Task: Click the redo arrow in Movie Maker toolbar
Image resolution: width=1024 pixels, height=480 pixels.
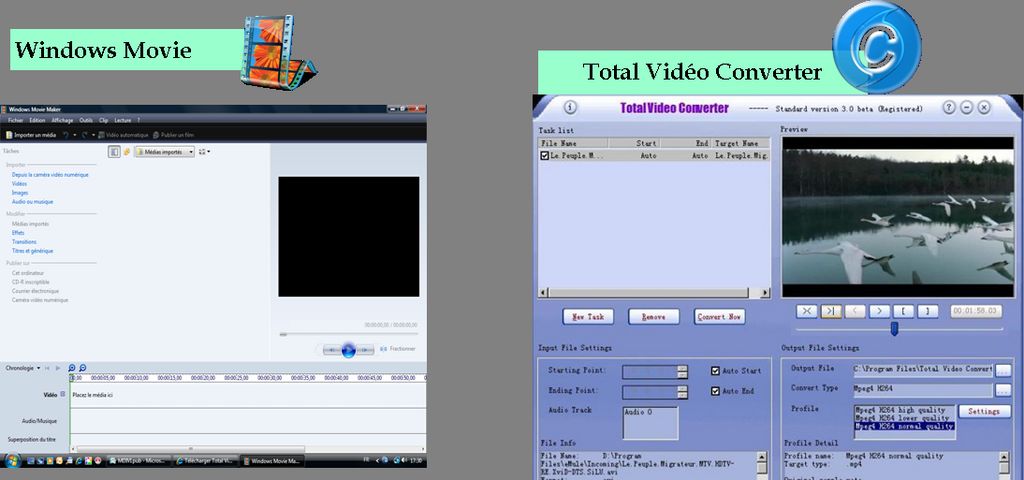Action: (84, 135)
